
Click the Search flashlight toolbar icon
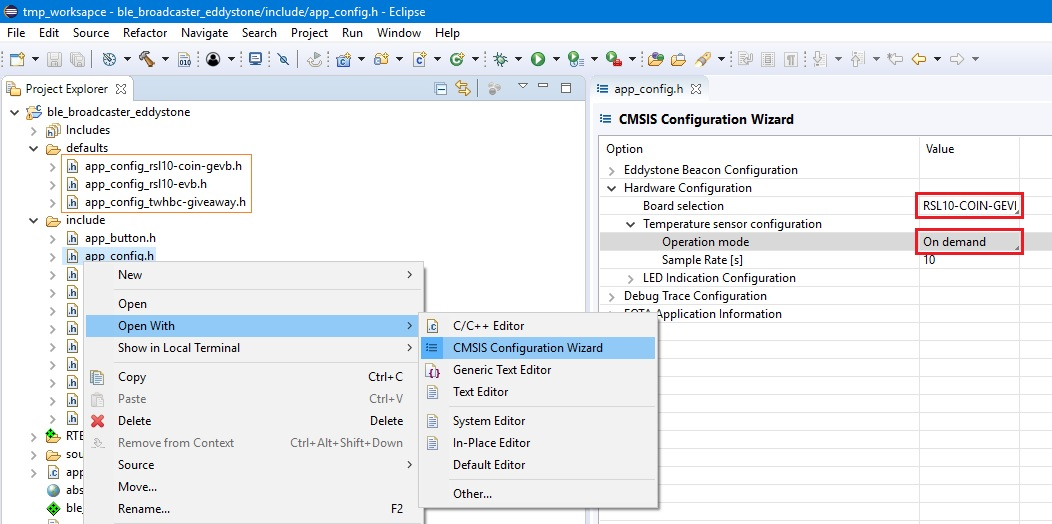click(x=702, y=59)
